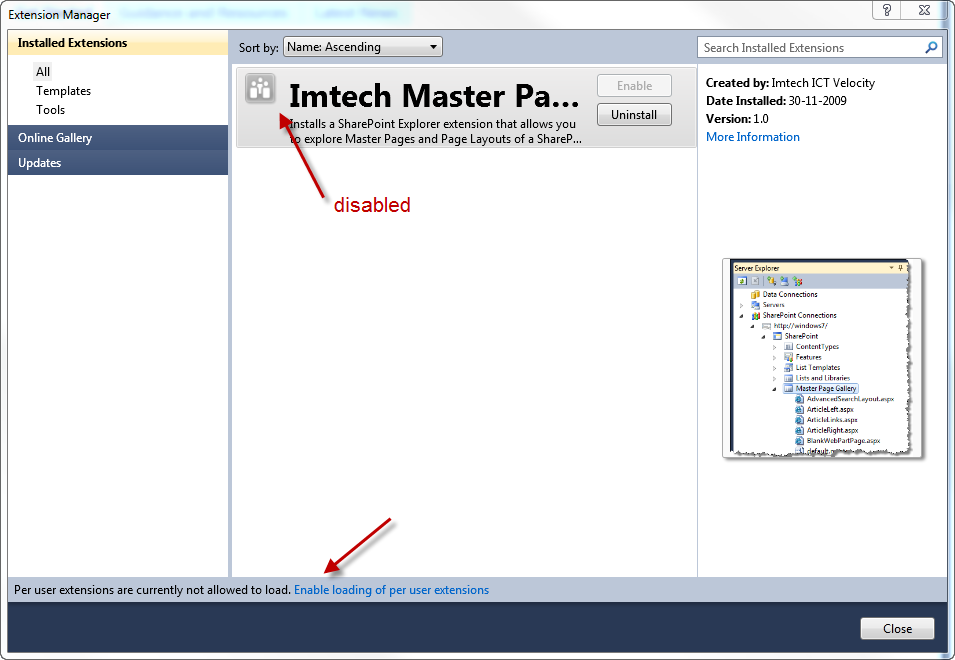The height and width of the screenshot is (660, 955).
Task: Click the help question mark button
Action: 887,10
